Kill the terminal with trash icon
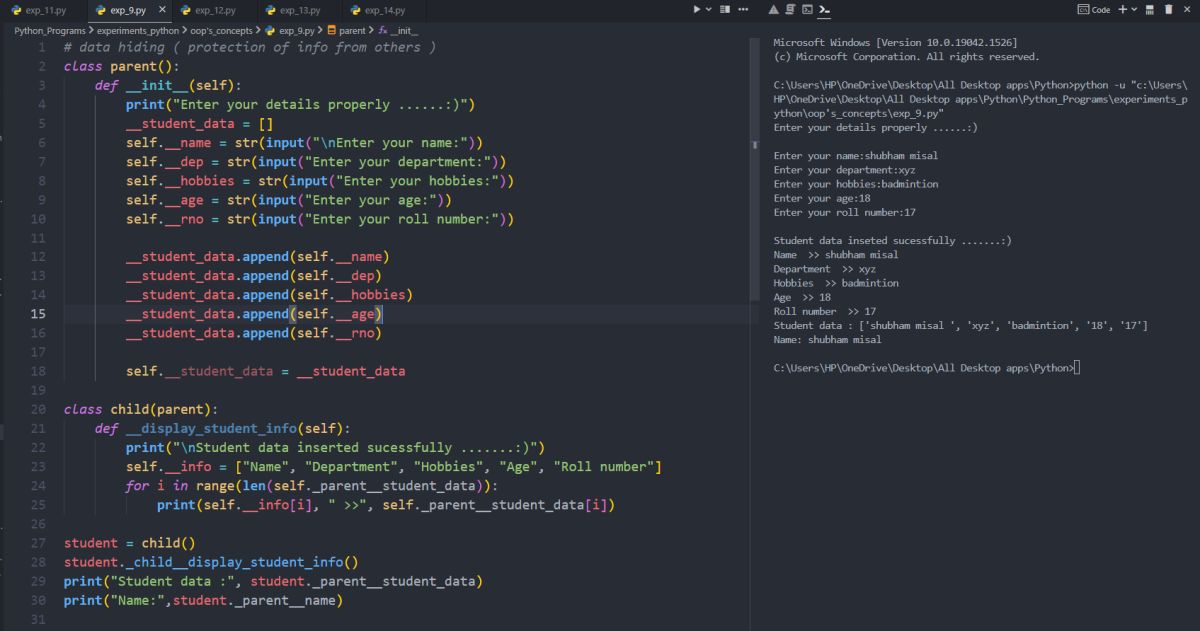The height and width of the screenshot is (631, 1200). [x=1168, y=9]
